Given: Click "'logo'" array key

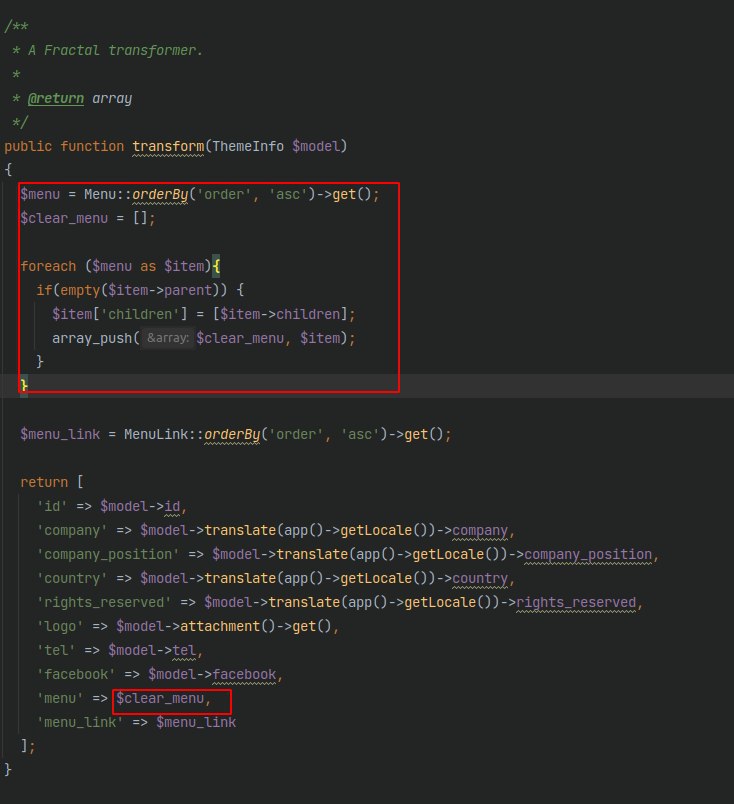Looking at the screenshot, I should tap(60, 627).
